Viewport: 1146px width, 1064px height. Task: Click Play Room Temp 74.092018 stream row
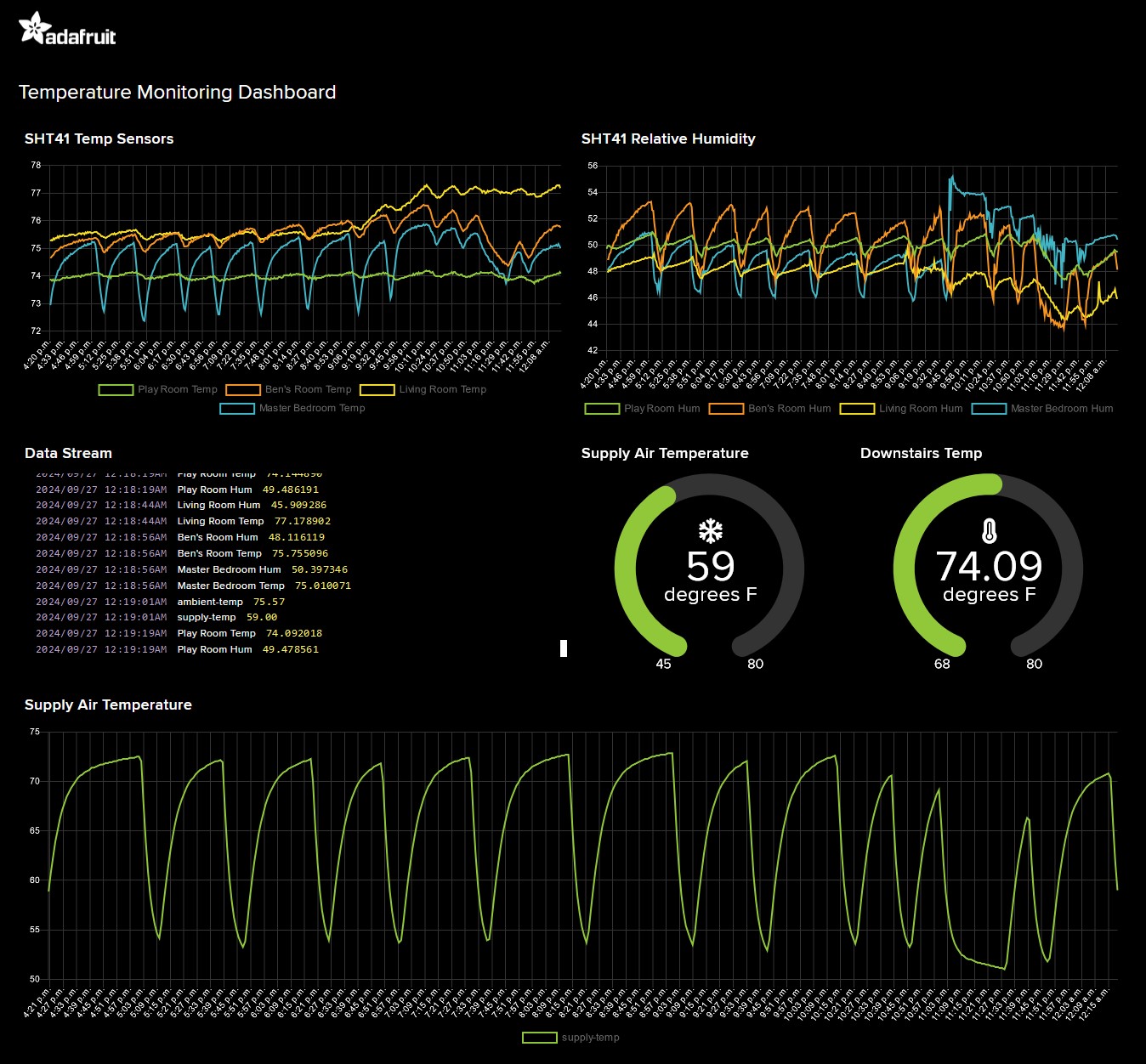tap(179, 633)
